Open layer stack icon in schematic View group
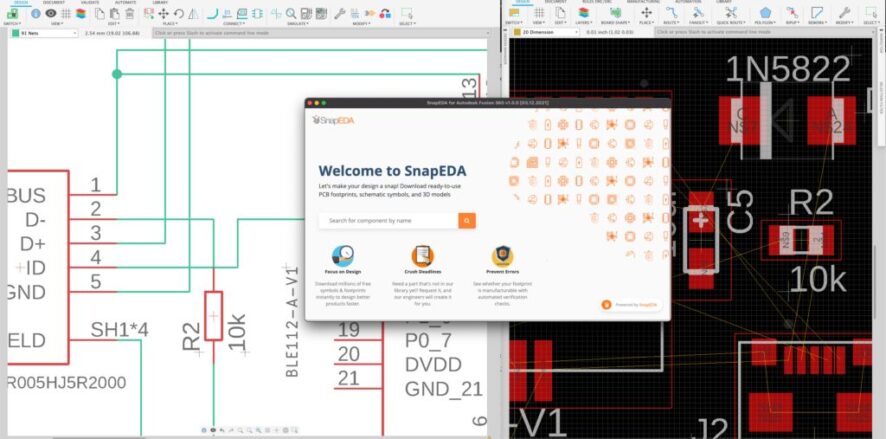The height and width of the screenshot is (439, 886). [81, 13]
